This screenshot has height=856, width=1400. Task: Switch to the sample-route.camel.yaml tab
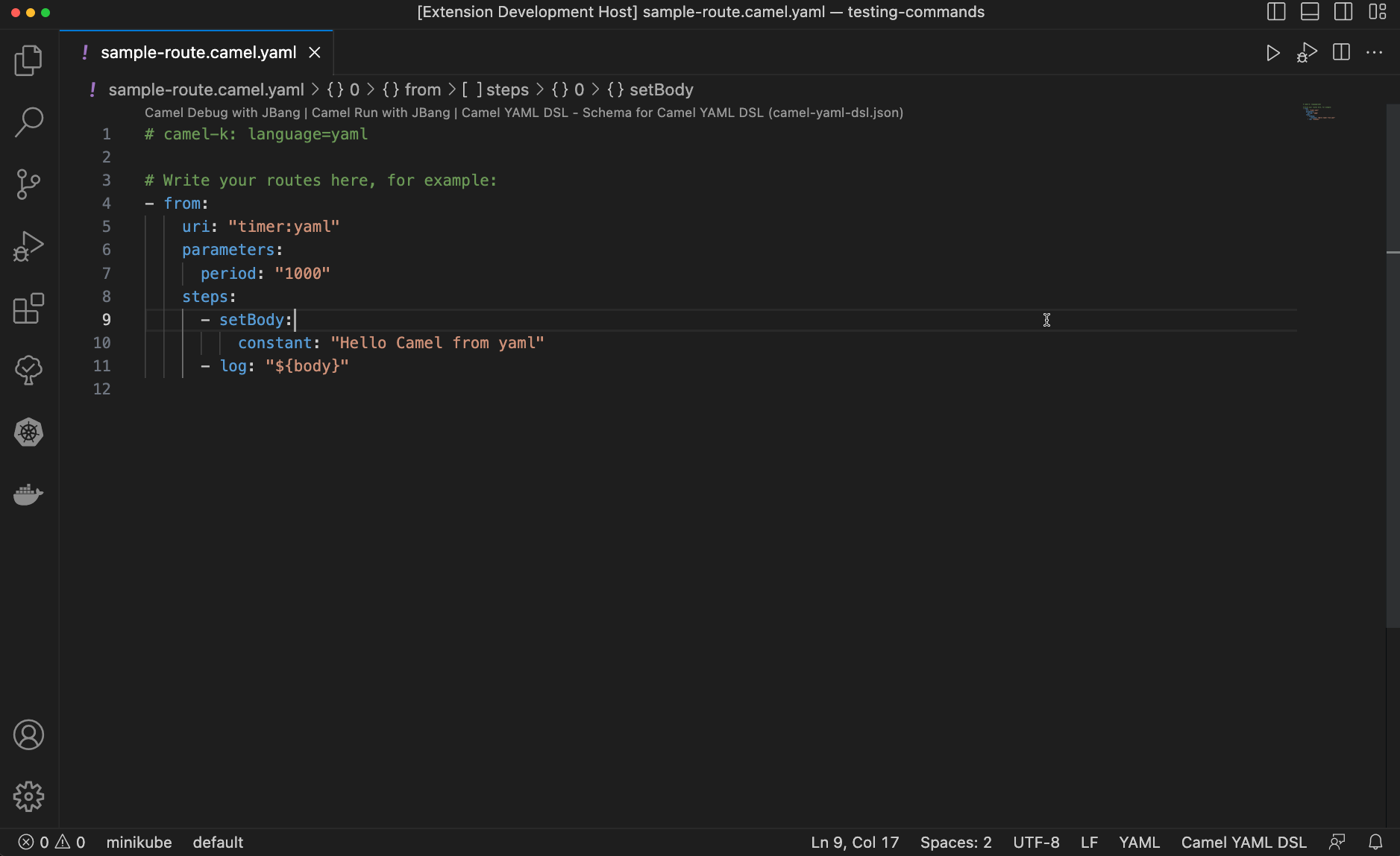point(198,52)
